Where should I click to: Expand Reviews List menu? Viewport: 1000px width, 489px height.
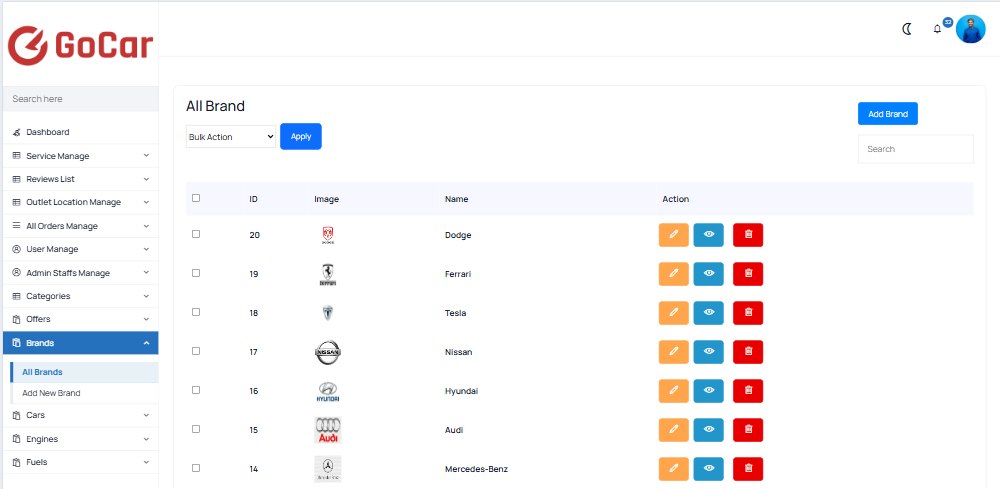[80, 179]
